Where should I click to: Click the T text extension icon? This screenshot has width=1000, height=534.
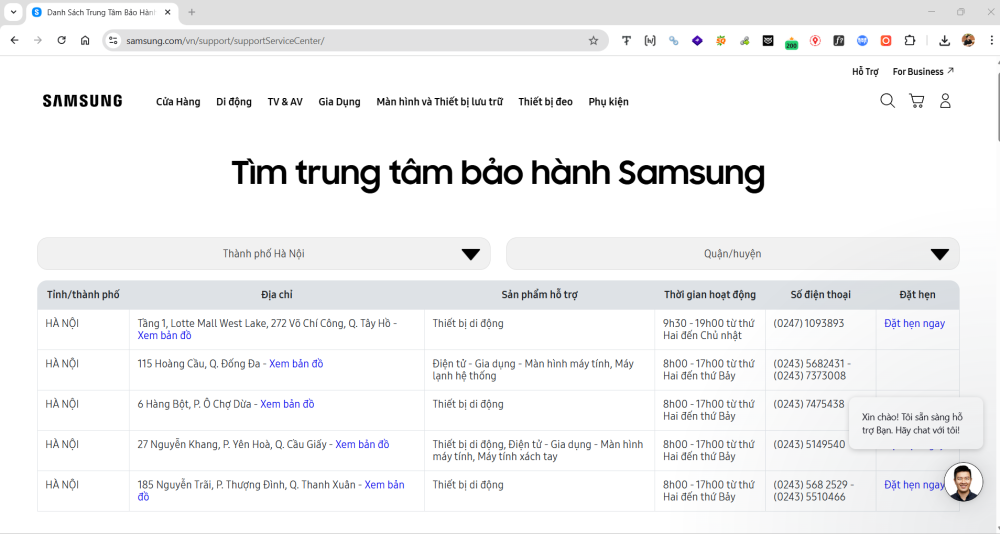(x=626, y=40)
